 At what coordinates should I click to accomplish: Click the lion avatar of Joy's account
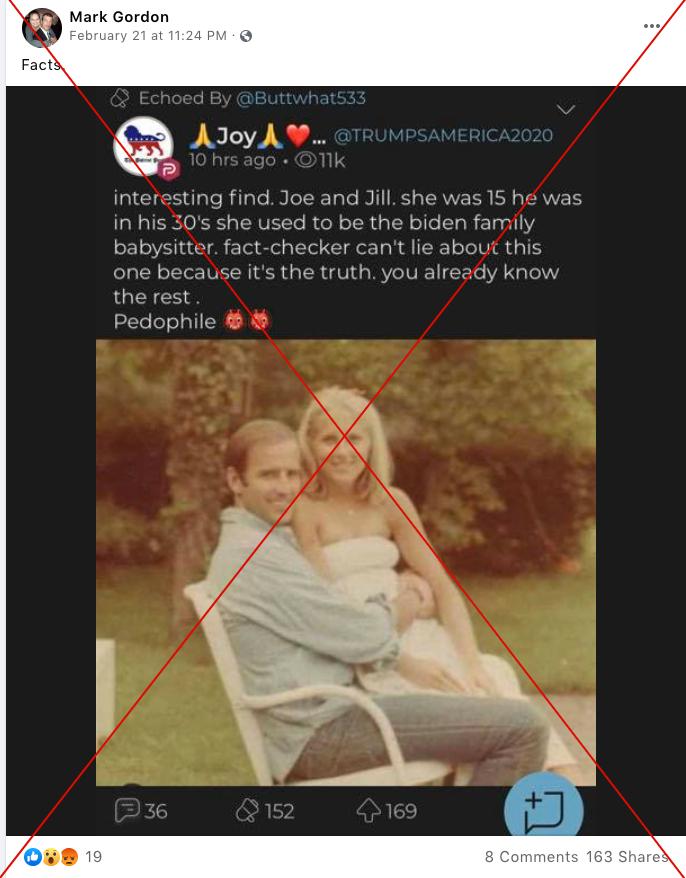click(x=144, y=146)
